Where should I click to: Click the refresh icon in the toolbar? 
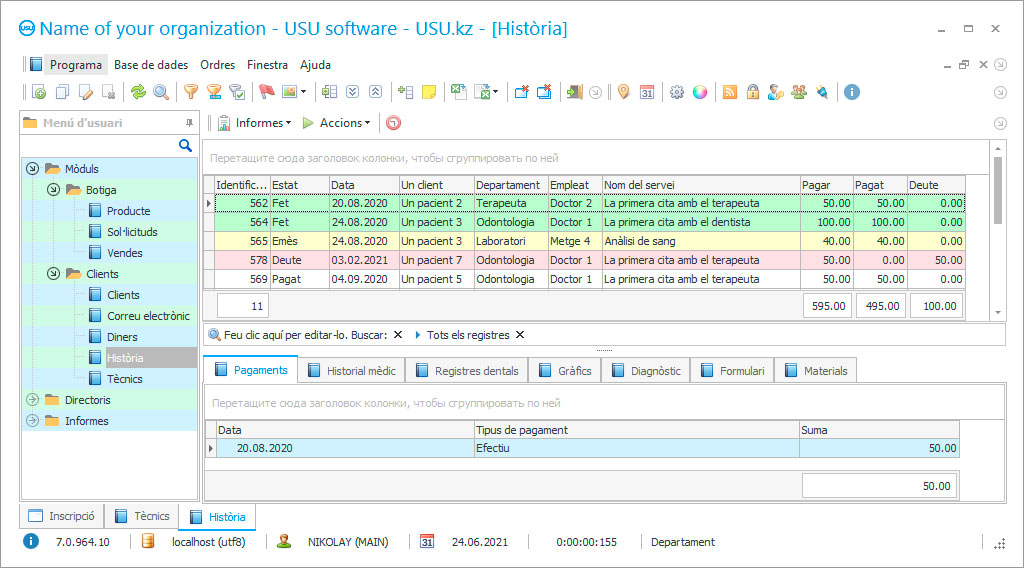(x=138, y=92)
